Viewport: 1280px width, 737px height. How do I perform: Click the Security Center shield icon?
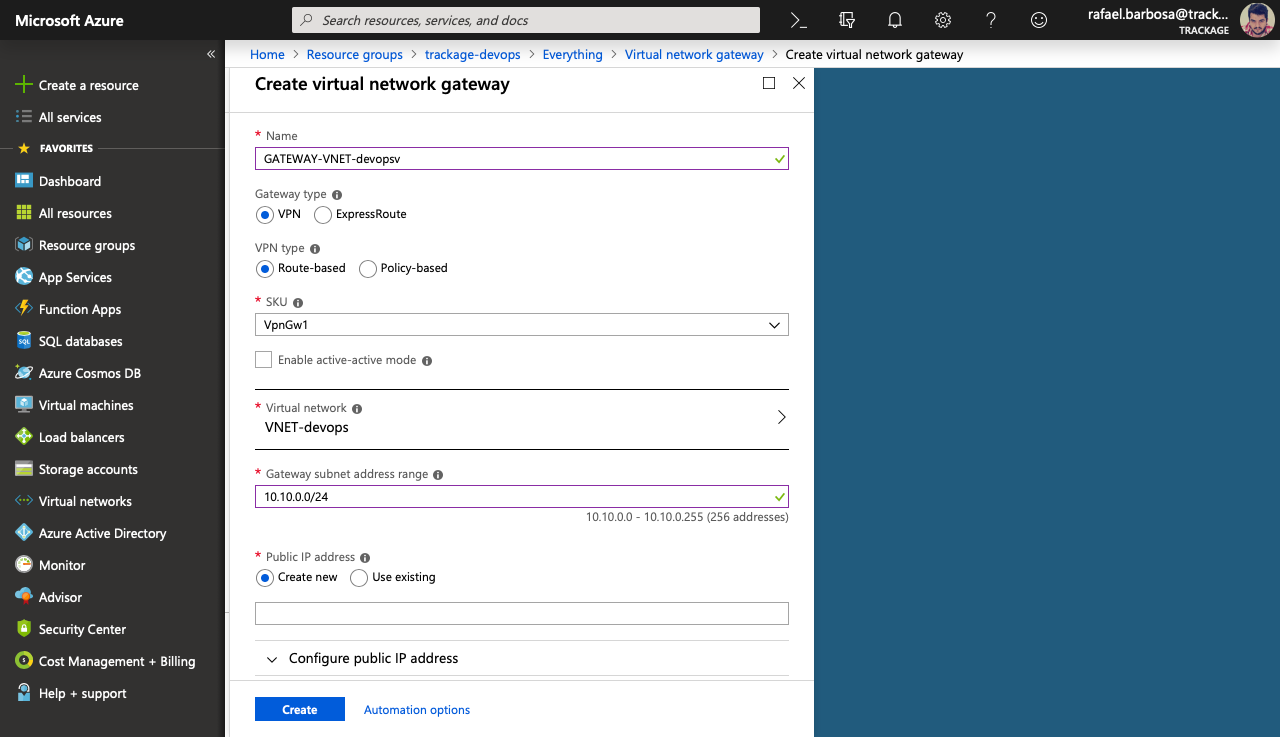pos(24,629)
